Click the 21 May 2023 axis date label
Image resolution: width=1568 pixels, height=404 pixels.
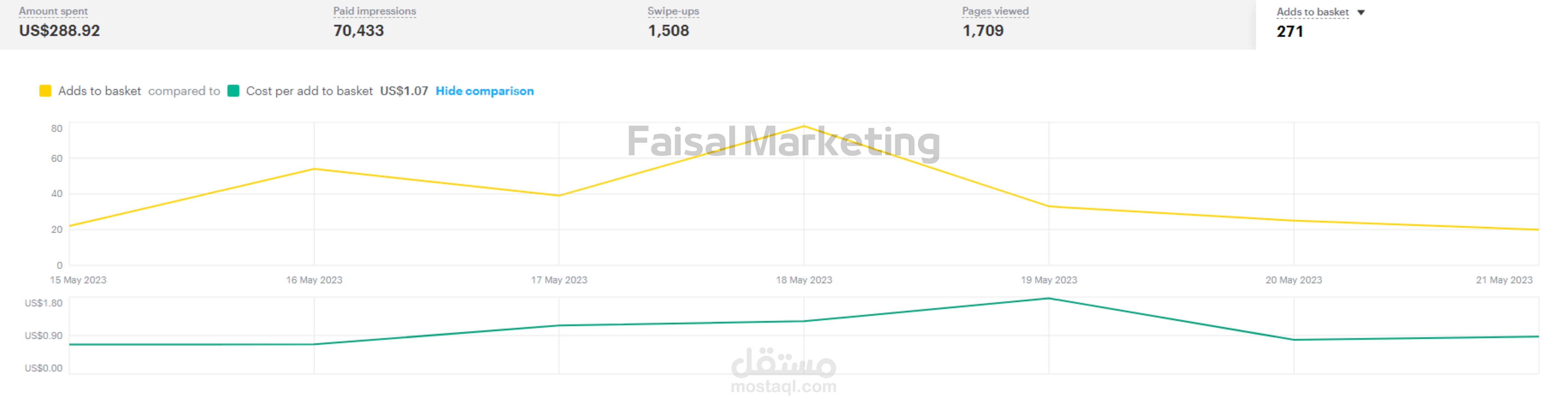pyautogui.click(x=1504, y=280)
